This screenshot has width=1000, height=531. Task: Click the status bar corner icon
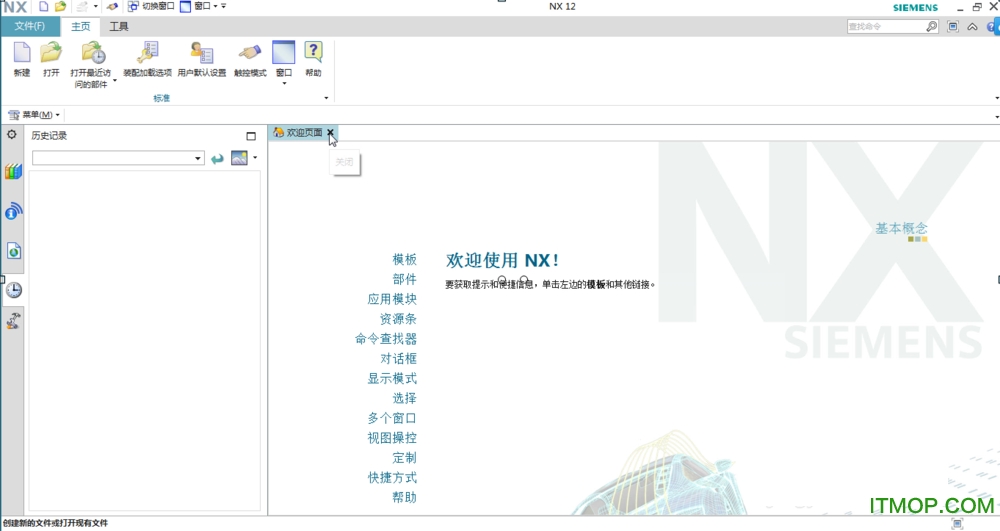tap(957, 523)
